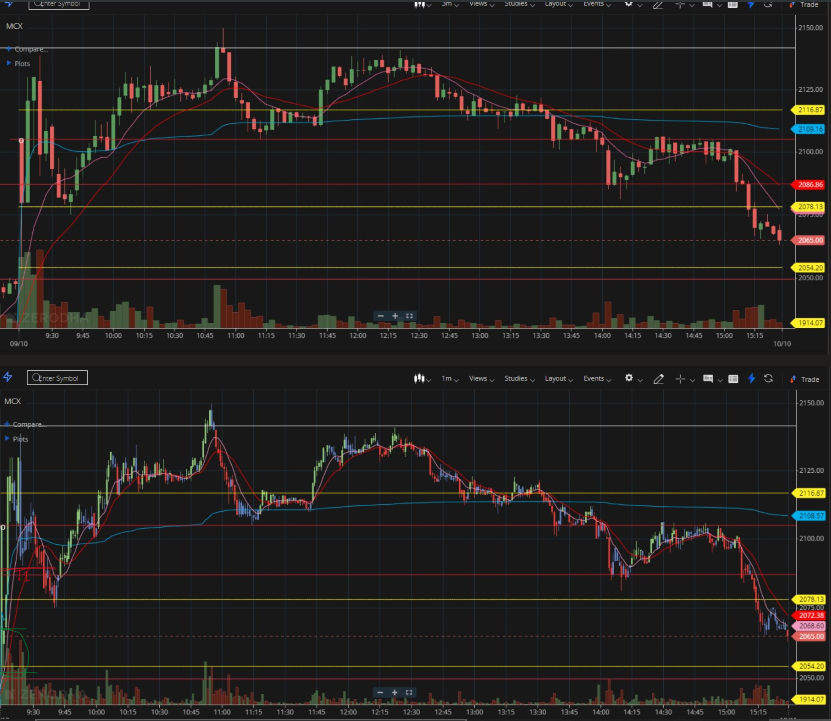Click the blue 2109.16 price tag in upper chart
The image size is (831, 721).
point(808,129)
